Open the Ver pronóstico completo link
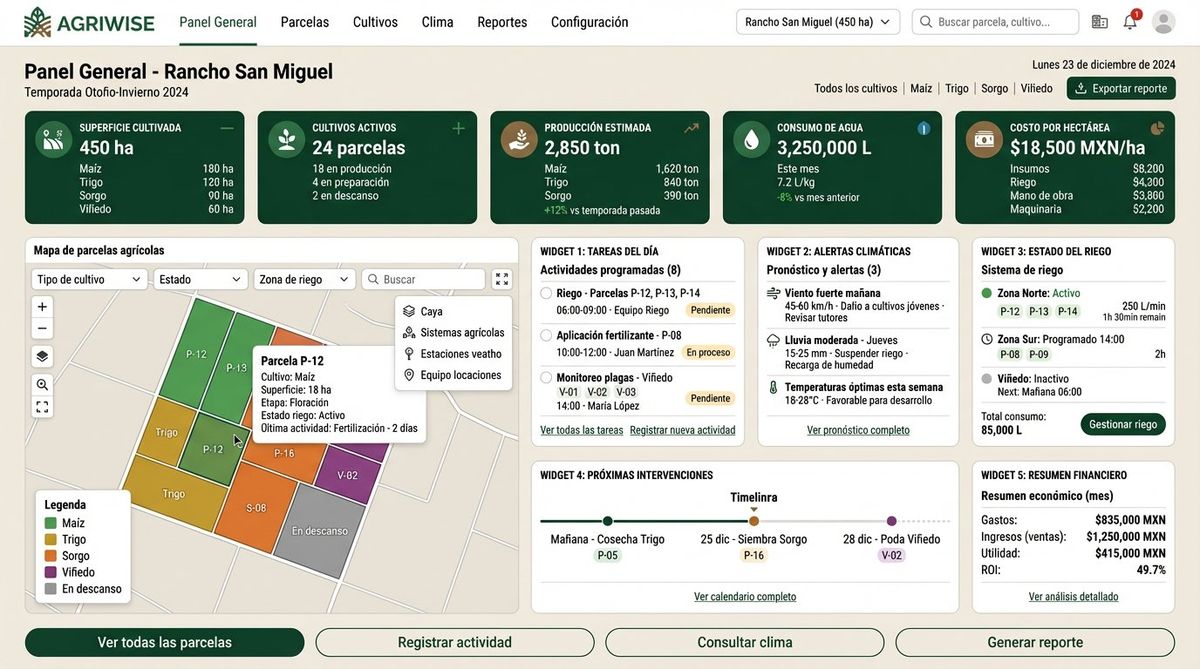The width and height of the screenshot is (1200, 669). [858, 430]
